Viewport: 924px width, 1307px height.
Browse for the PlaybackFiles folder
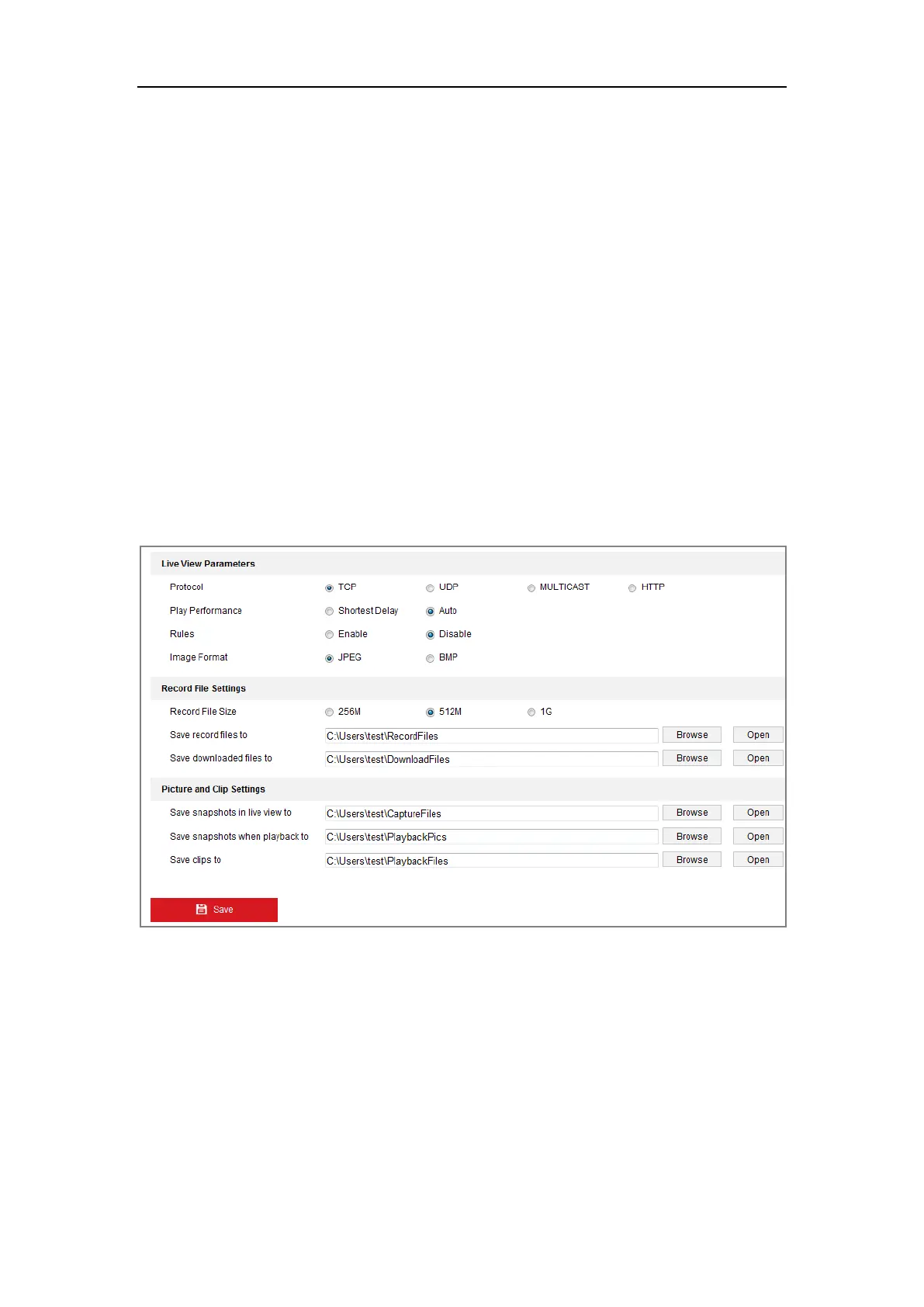[692, 860]
